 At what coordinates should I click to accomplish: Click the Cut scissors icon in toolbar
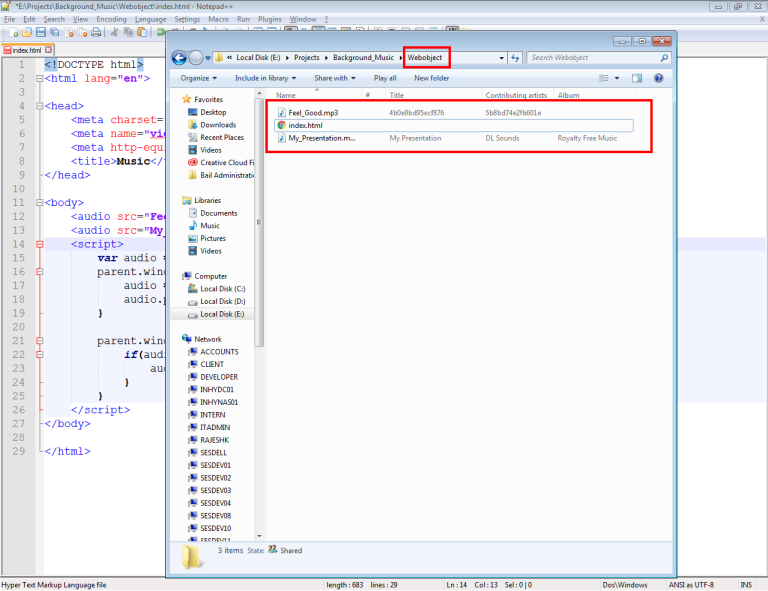point(115,33)
